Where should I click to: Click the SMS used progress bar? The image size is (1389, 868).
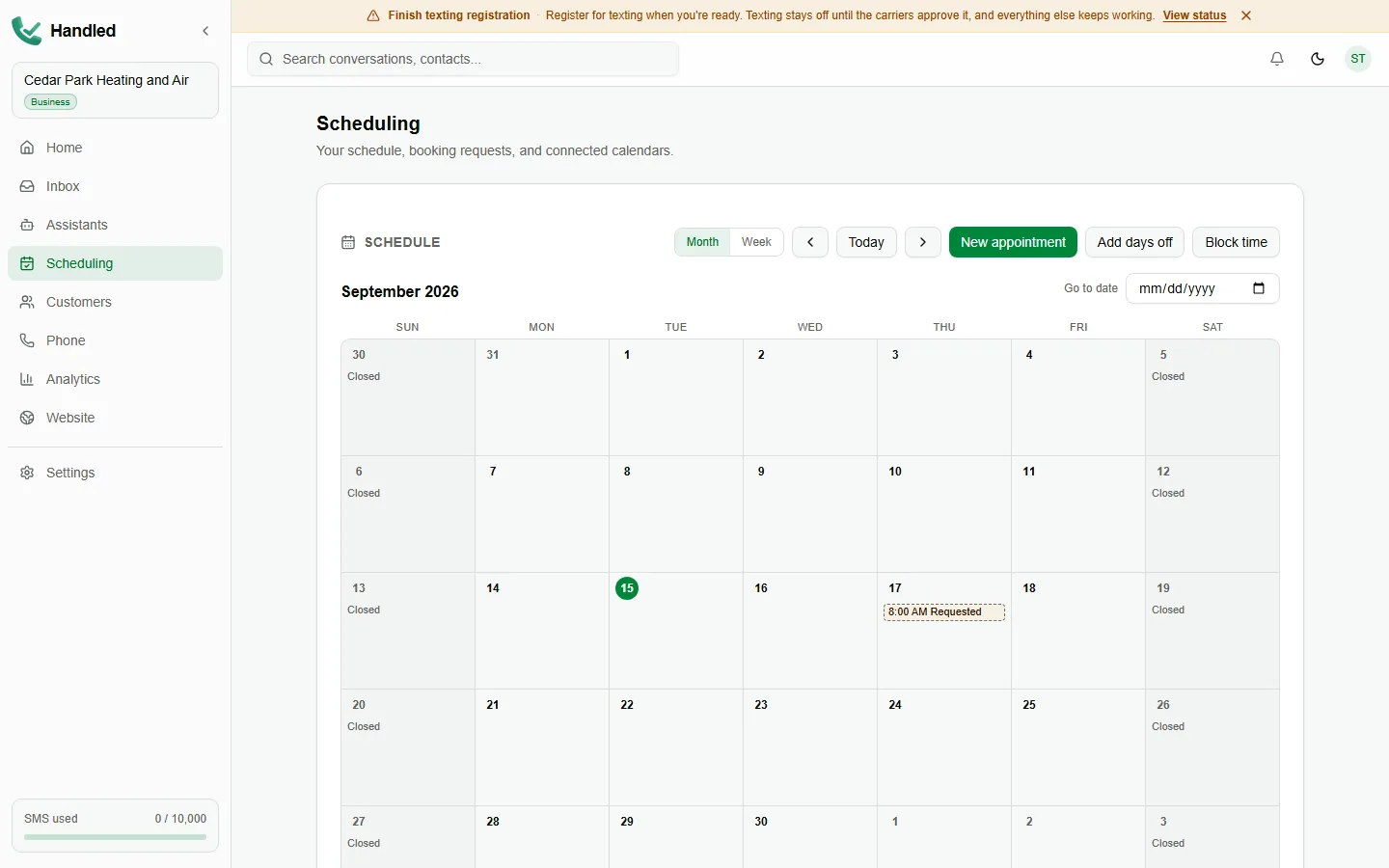(115, 837)
